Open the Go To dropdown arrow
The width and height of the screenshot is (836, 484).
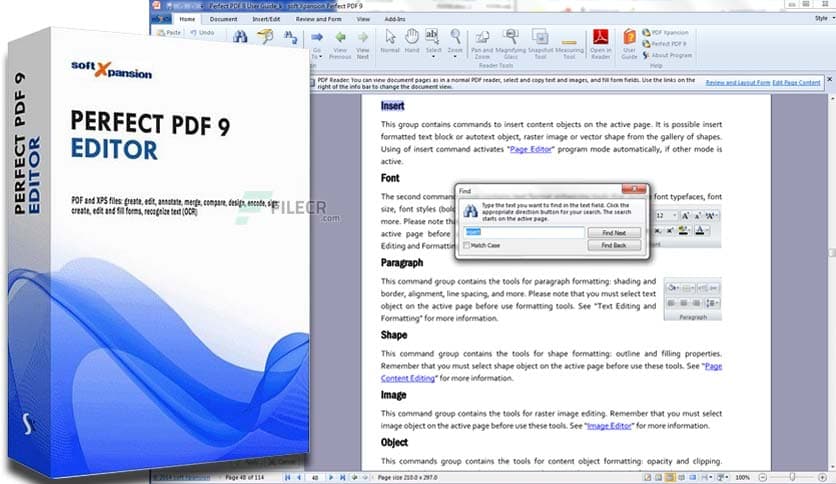[x=320, y=57]
